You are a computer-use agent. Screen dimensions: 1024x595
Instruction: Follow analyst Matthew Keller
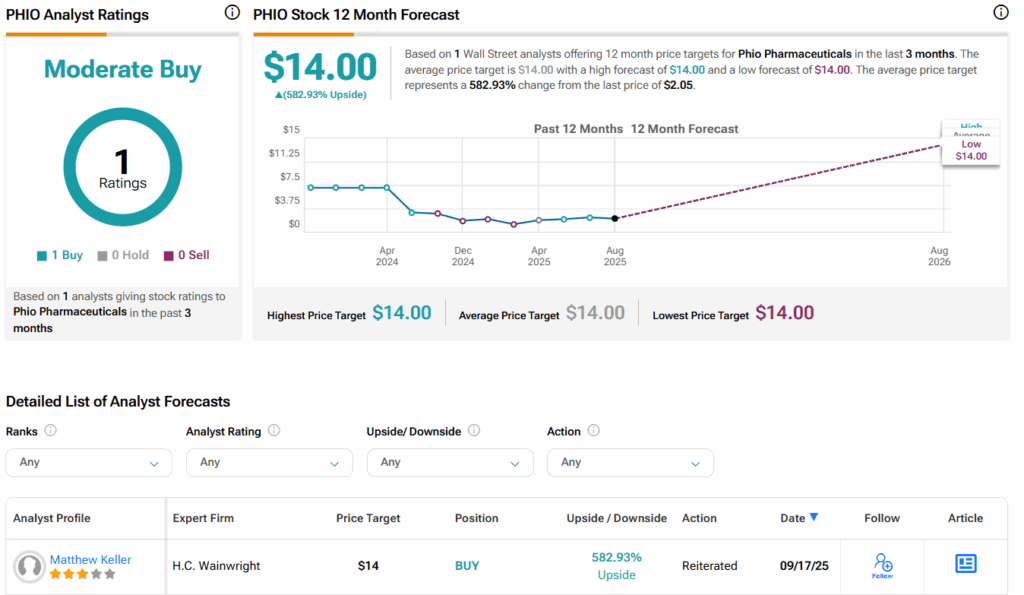[882, 565]
